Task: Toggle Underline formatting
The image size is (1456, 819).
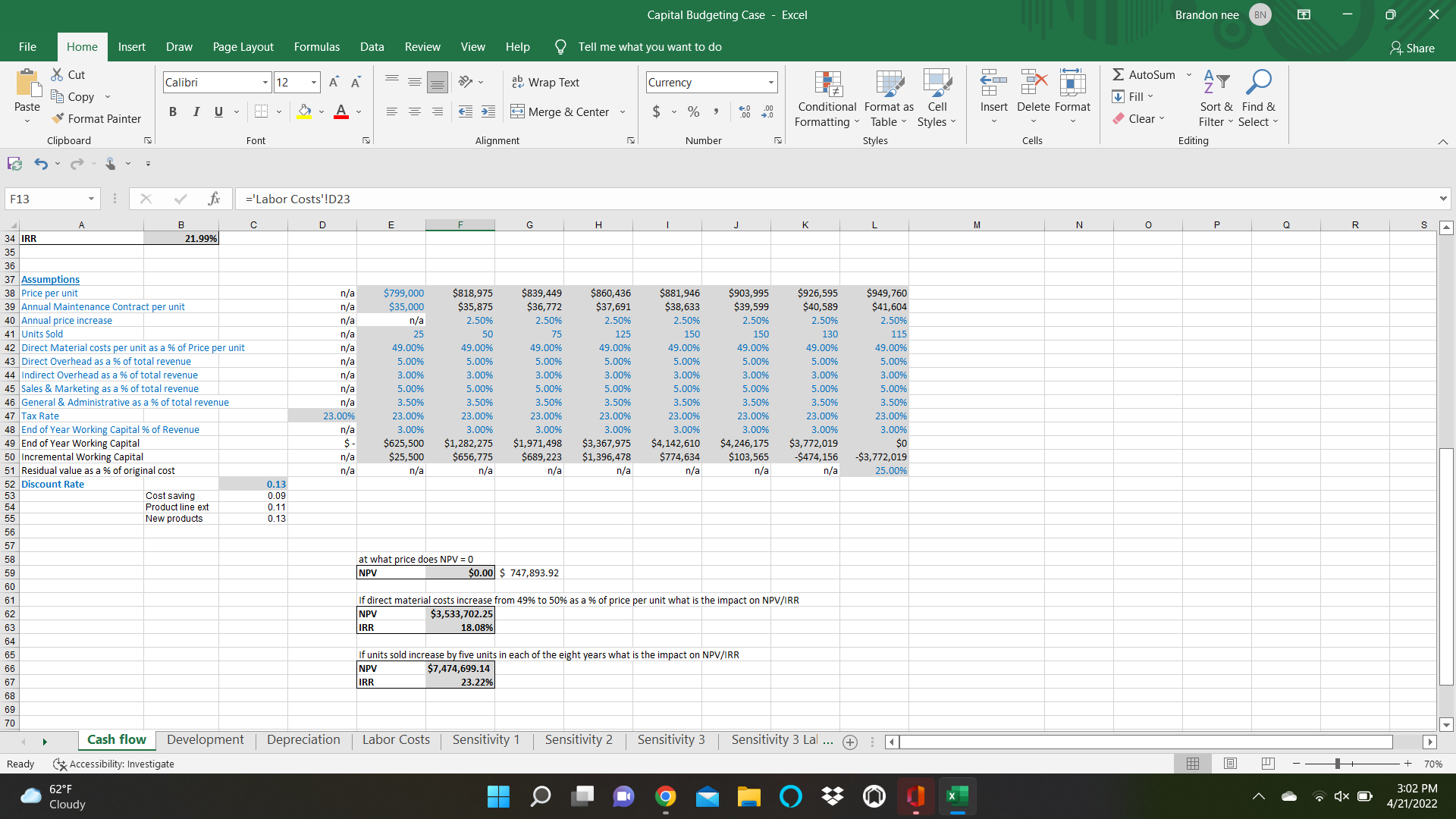Action: pos(218,111)
